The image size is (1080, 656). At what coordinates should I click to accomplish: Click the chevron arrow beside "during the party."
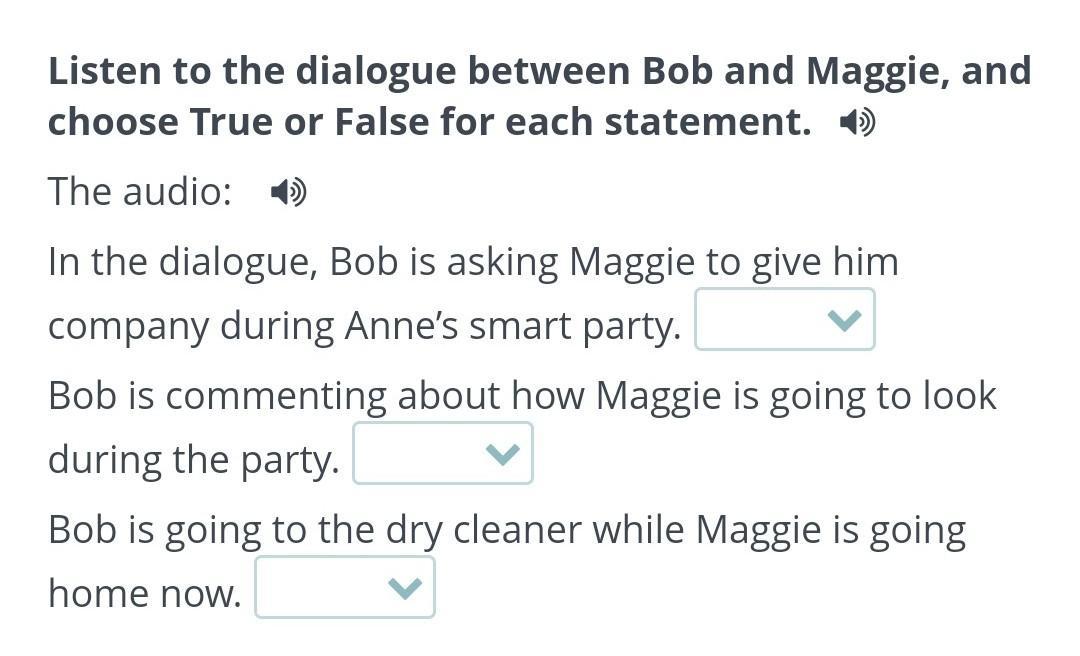(503, 454)
